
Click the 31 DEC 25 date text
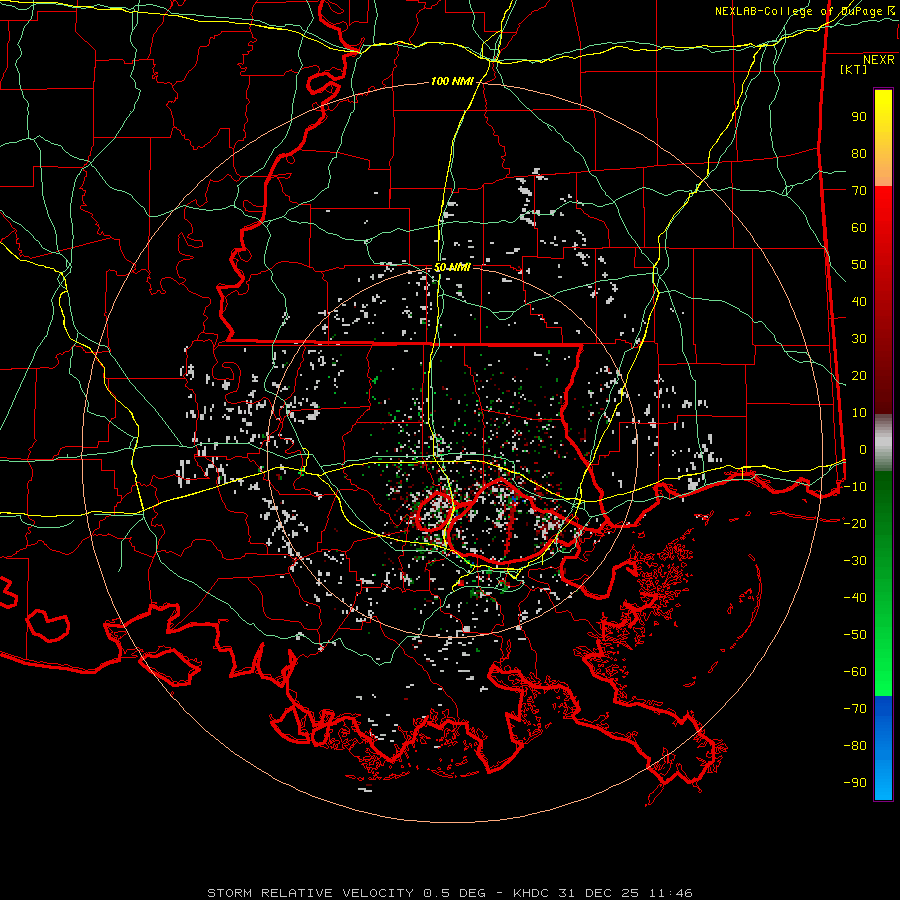click(x=599, y=893)
